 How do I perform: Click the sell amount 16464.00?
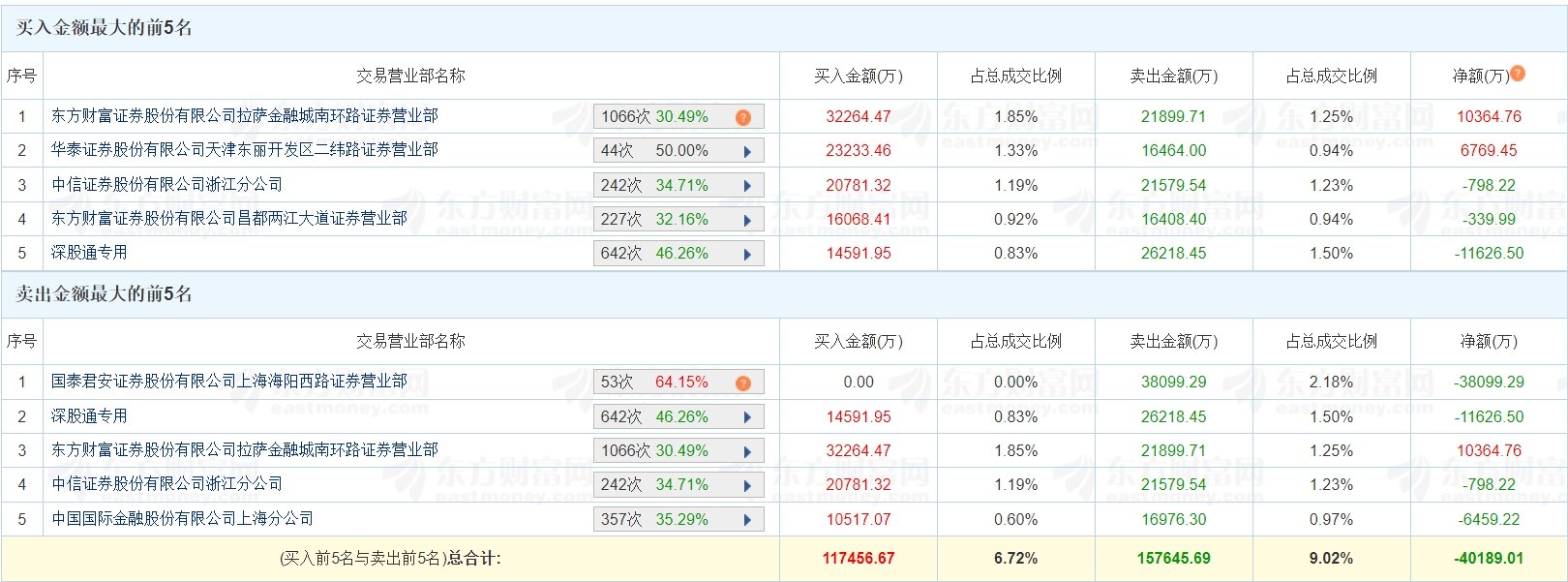(1174, 151)
